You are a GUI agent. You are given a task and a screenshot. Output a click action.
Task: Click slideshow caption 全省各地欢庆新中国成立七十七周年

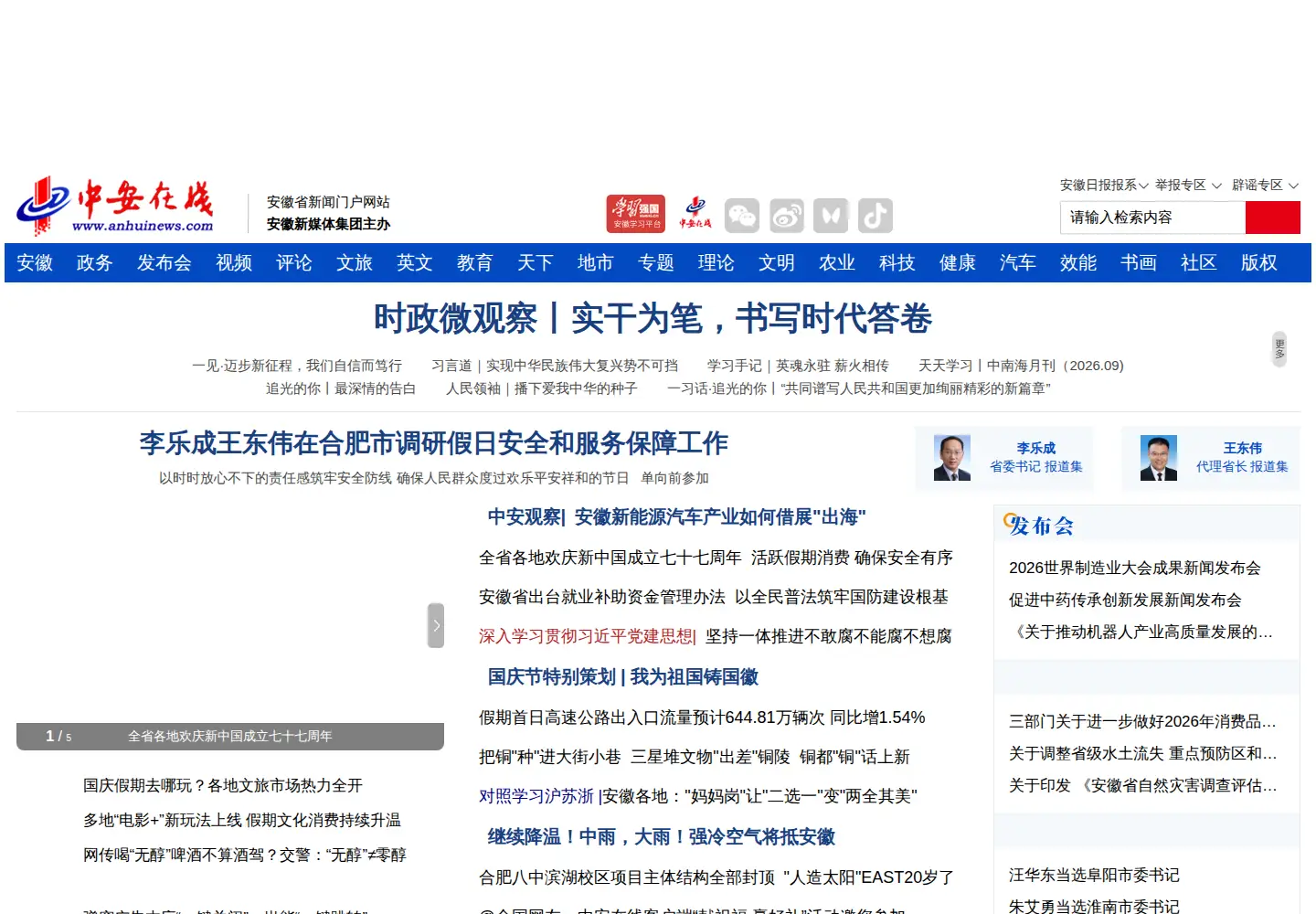229,736
